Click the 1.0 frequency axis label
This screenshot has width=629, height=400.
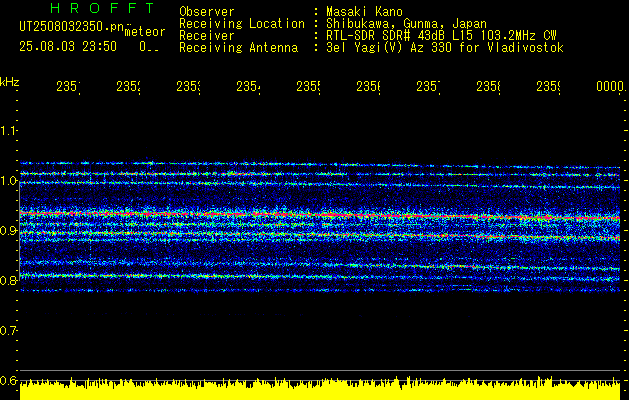[x=8, y=181]
